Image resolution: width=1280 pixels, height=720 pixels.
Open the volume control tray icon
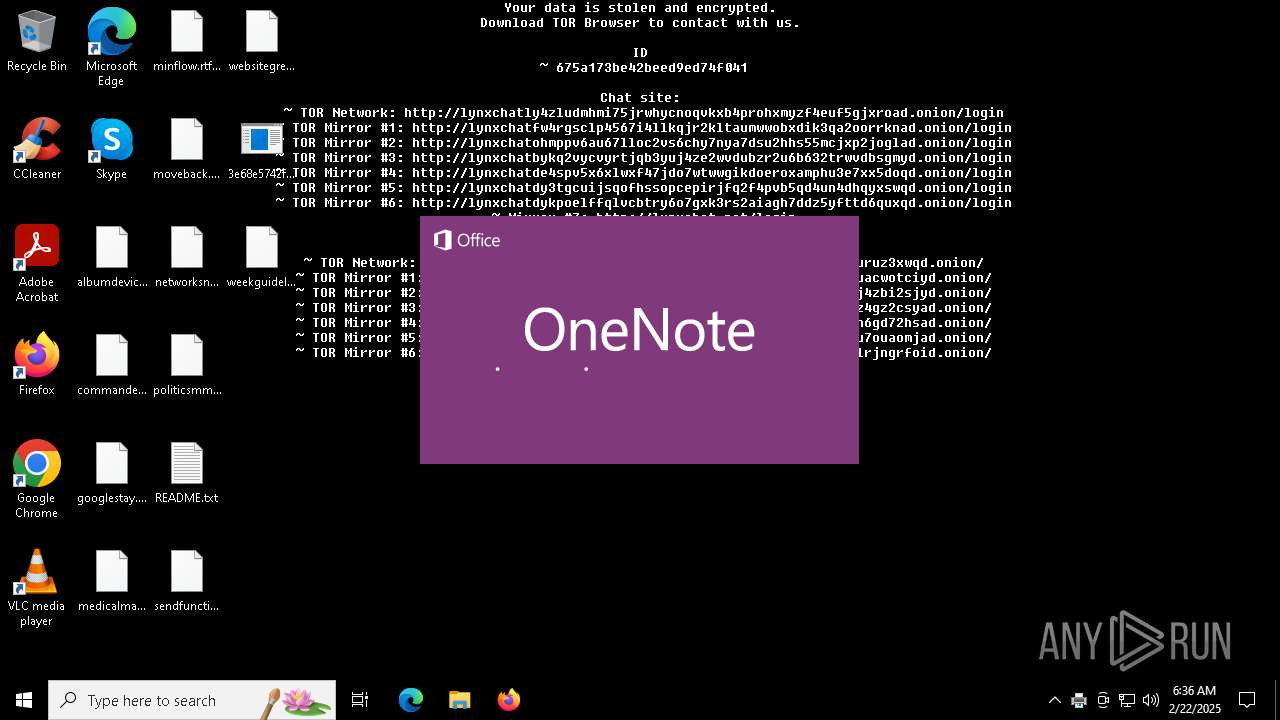1151,700
